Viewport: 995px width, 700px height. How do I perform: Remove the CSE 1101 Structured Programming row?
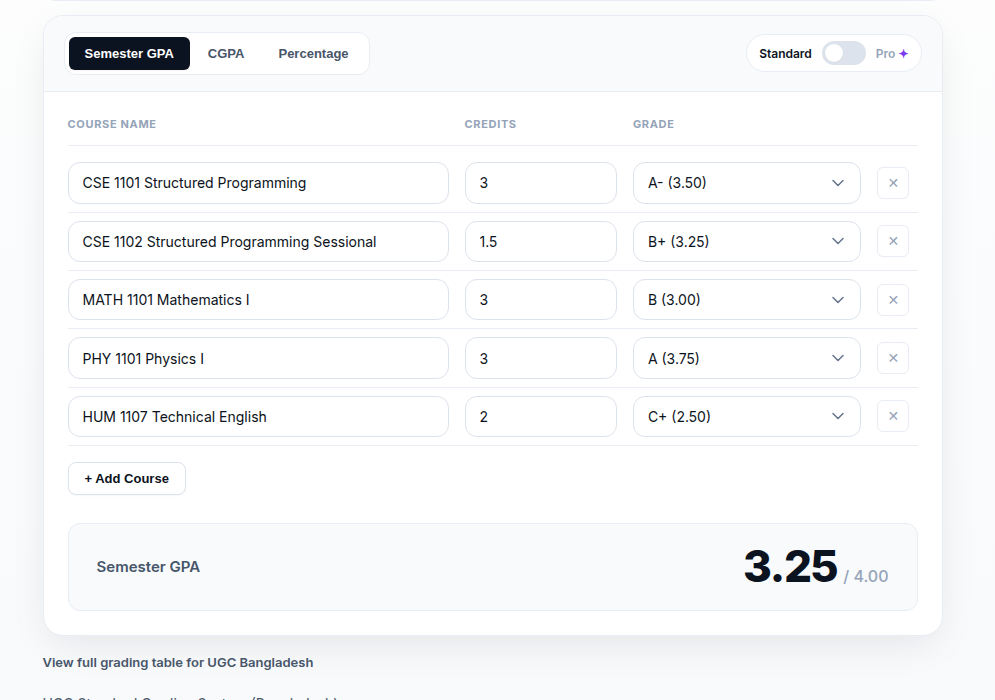[893, 183]
